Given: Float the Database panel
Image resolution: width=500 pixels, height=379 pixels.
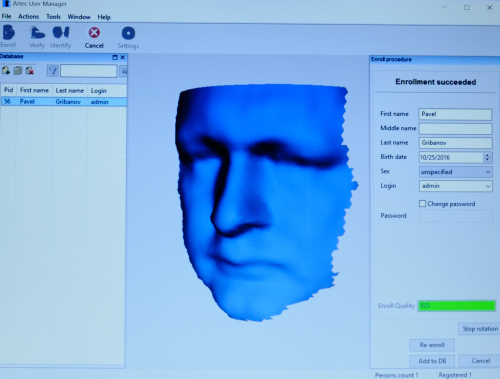Looking at the screenshot, I should (x=115, y=57).
